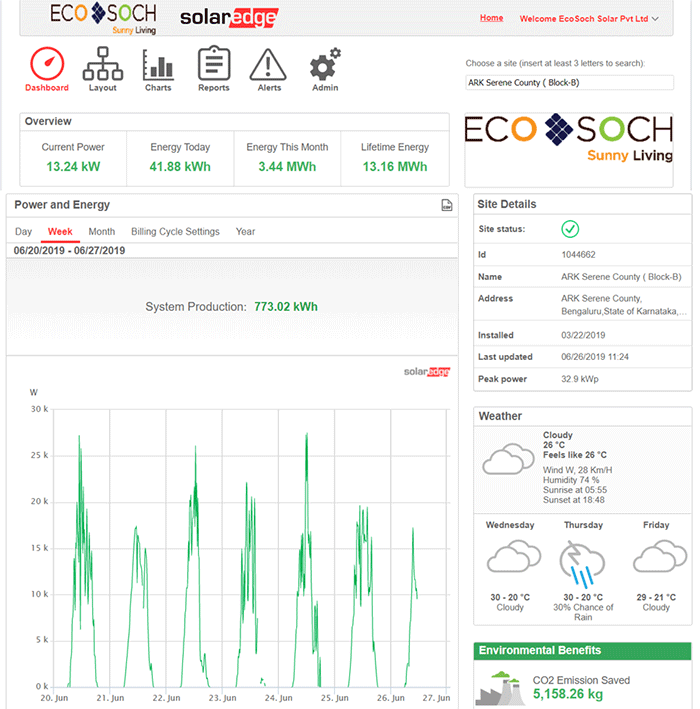The width and height of the screenshot is (700, 709).
Task: Click the large EcoSoch Sunny Living banner
Action: (569, 138)
